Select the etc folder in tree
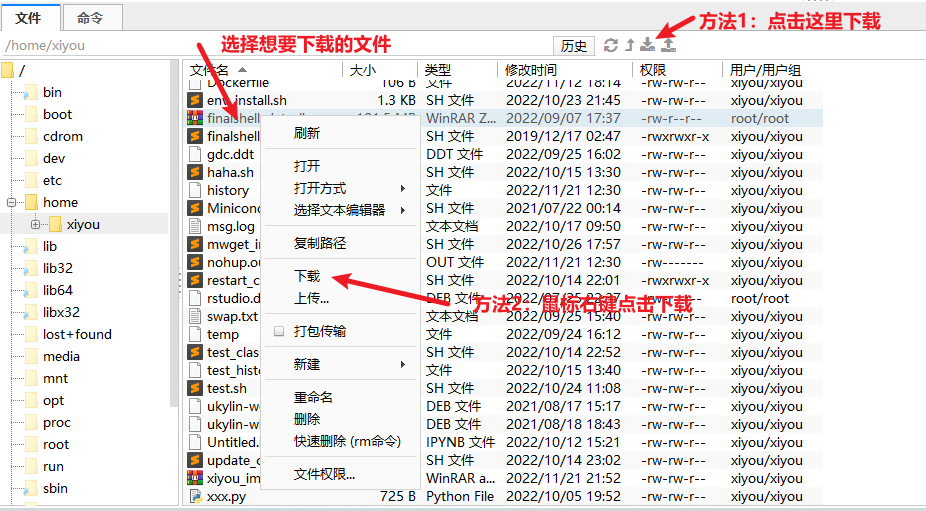The height and width of the screenshot is (511, 926). tap(52, 181)
